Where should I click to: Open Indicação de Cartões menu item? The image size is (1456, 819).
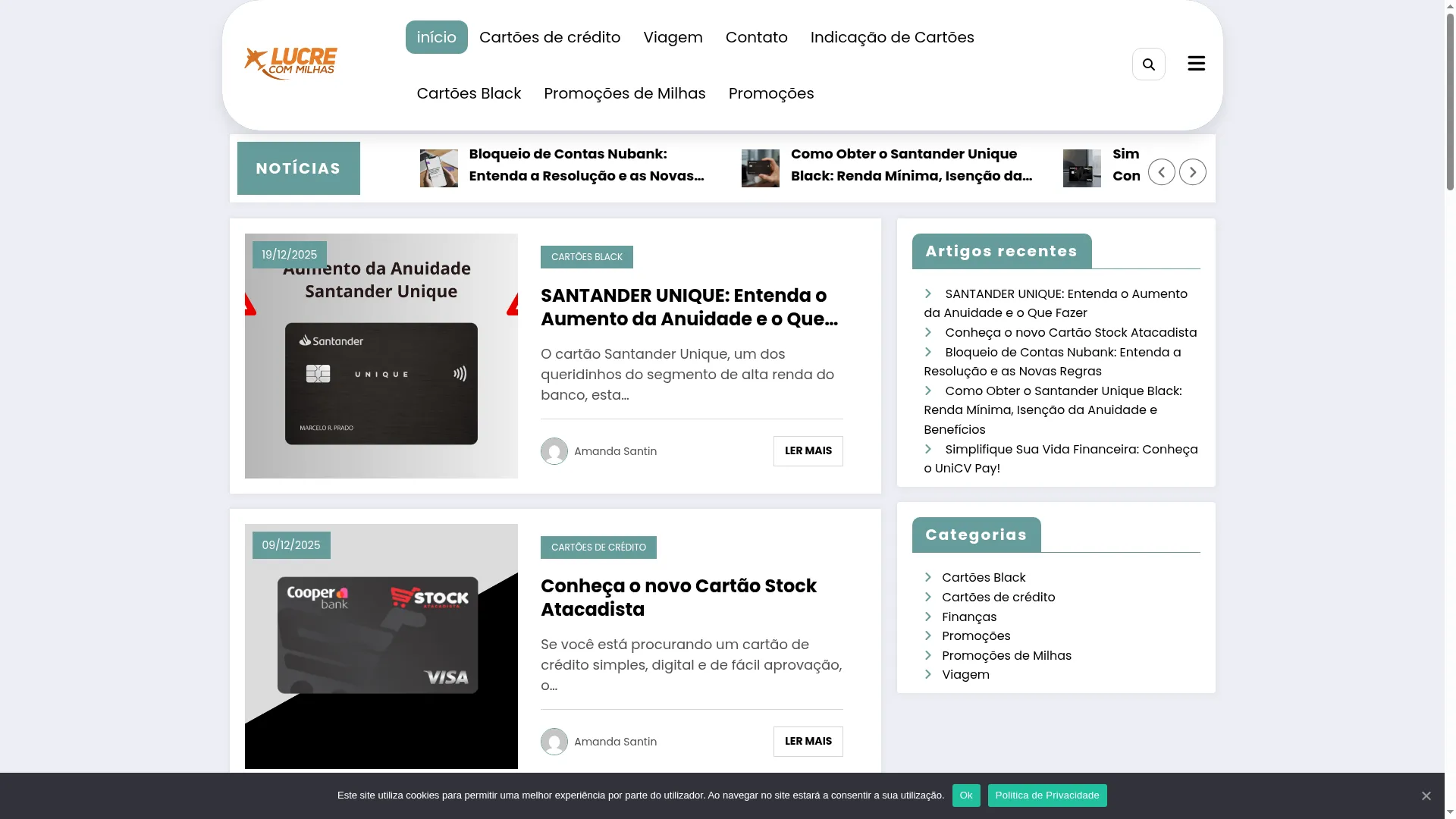892,37
